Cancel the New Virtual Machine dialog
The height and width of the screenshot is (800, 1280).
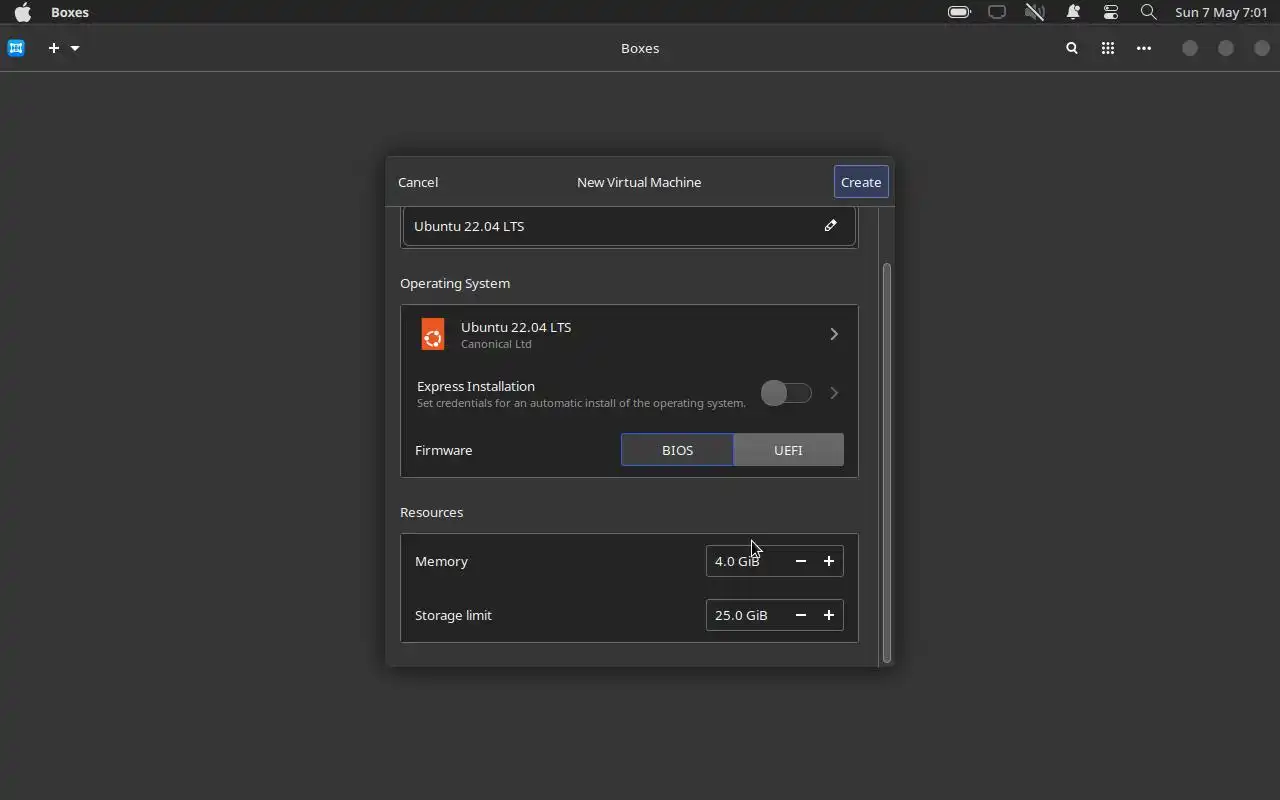click(418, 182)
